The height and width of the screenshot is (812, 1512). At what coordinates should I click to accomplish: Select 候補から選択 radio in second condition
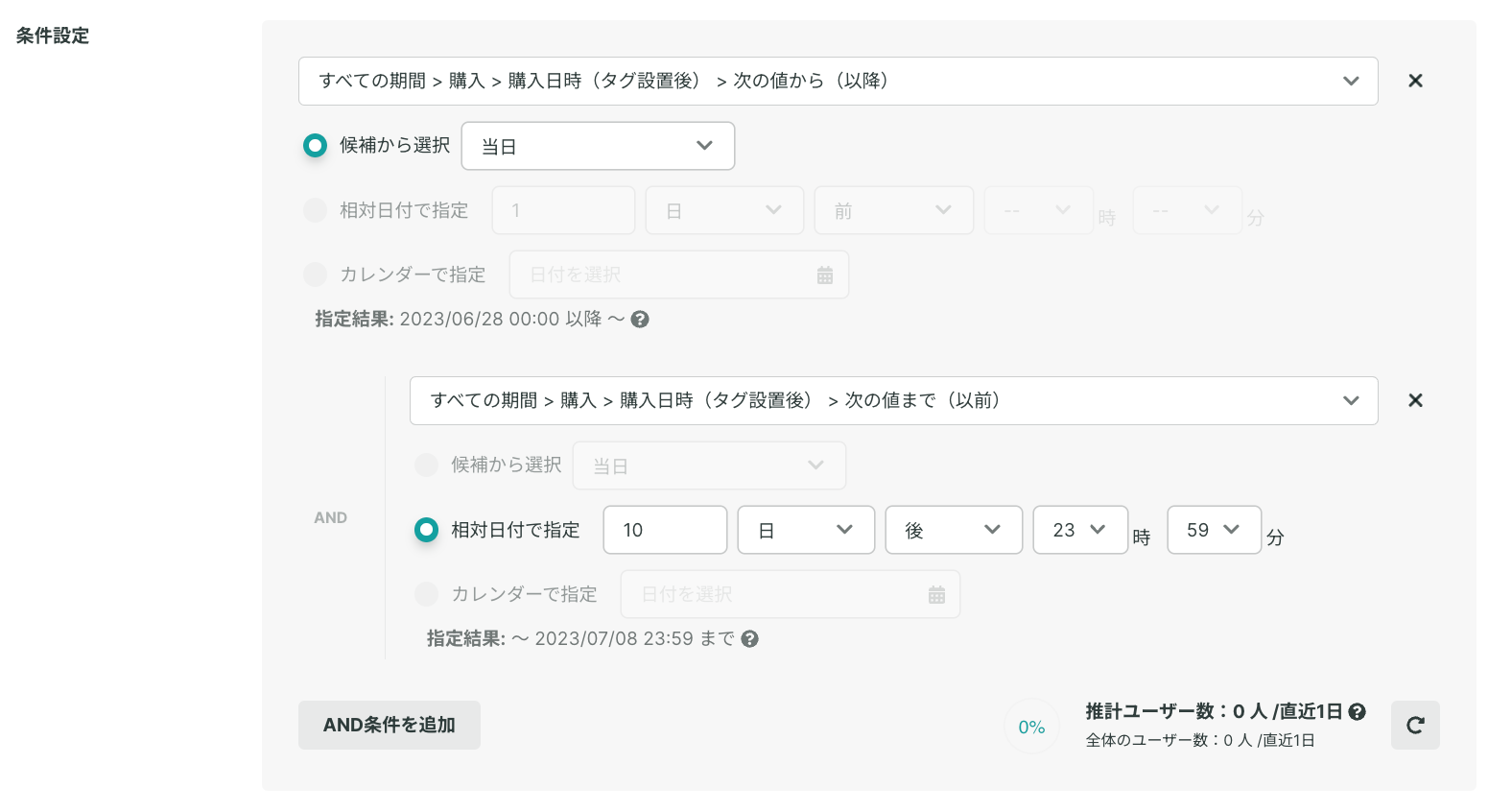point(427,465)
